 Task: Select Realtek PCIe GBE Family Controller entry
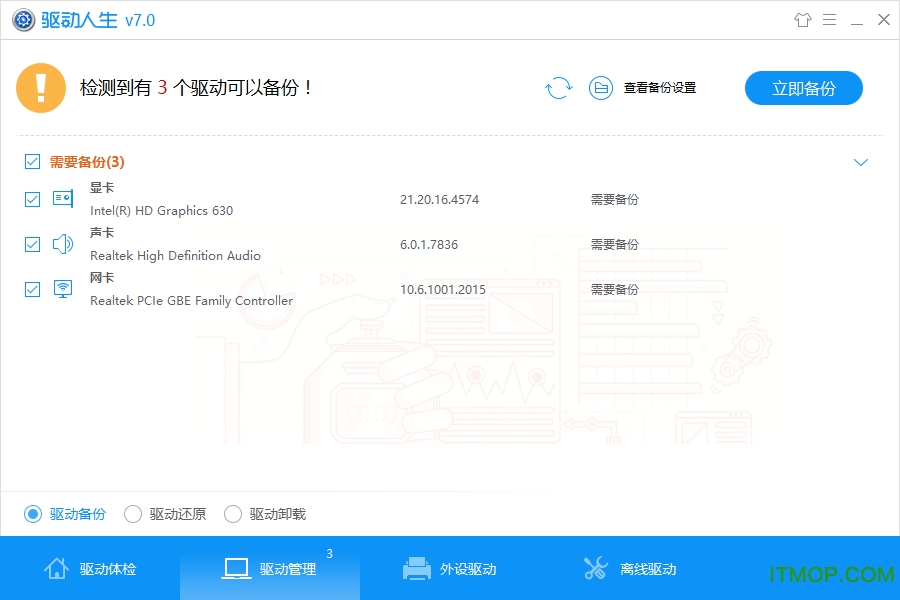click(191, 300)
